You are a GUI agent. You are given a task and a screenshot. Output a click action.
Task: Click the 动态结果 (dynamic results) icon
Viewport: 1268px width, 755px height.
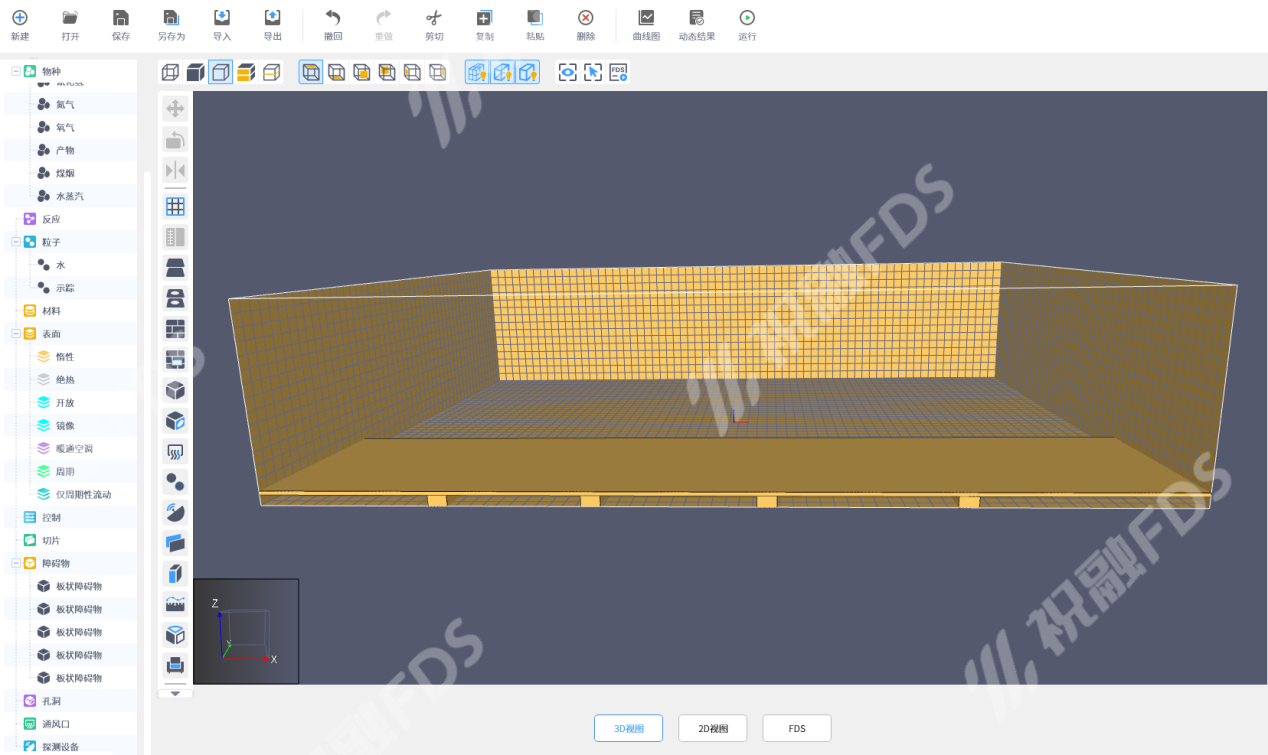coord(696,19)
